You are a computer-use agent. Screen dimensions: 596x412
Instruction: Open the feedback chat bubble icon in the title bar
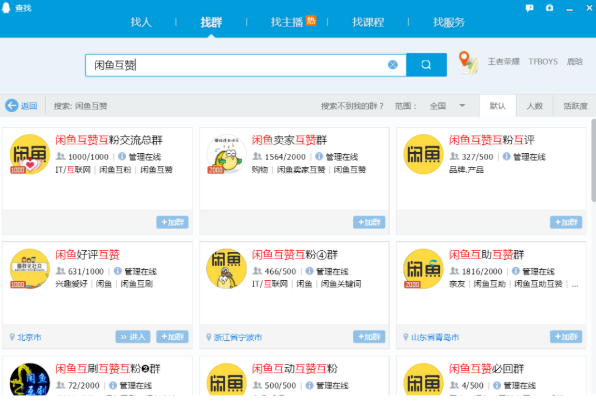pos(529,8)
